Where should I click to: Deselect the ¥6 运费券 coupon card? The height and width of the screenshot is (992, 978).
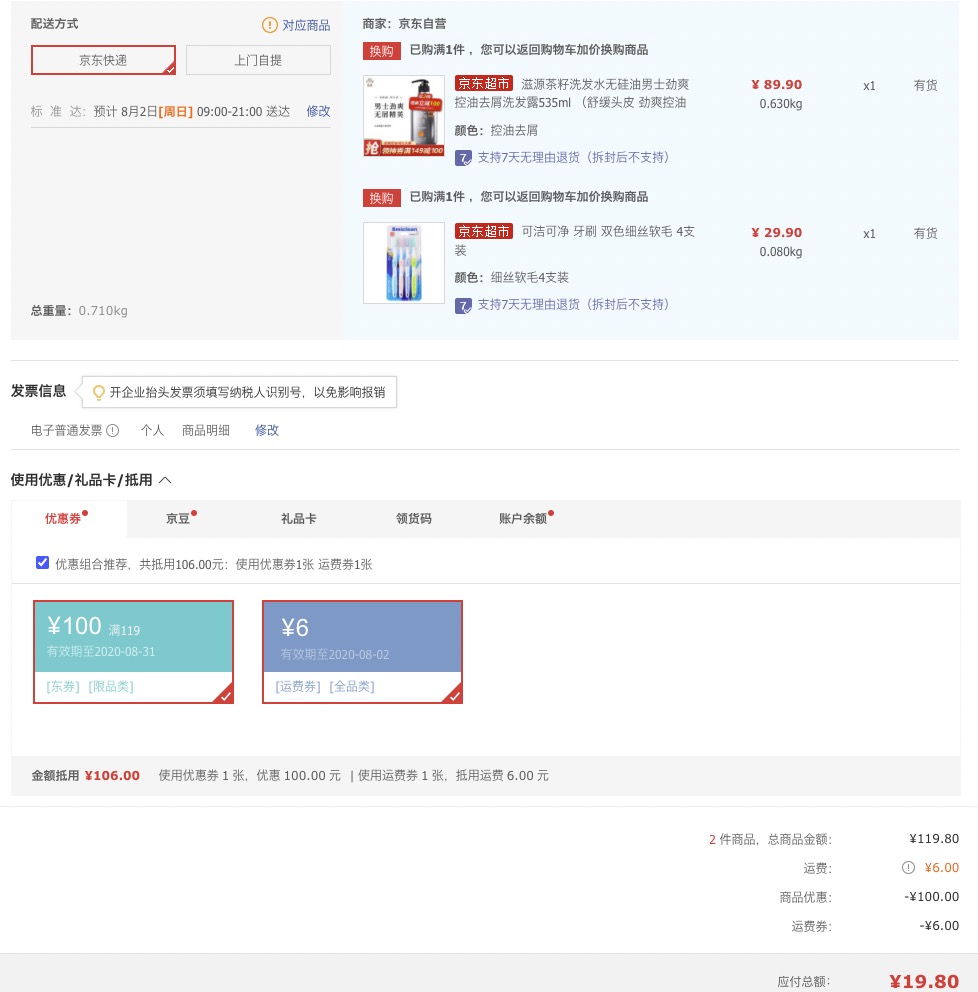pos(362,652)
